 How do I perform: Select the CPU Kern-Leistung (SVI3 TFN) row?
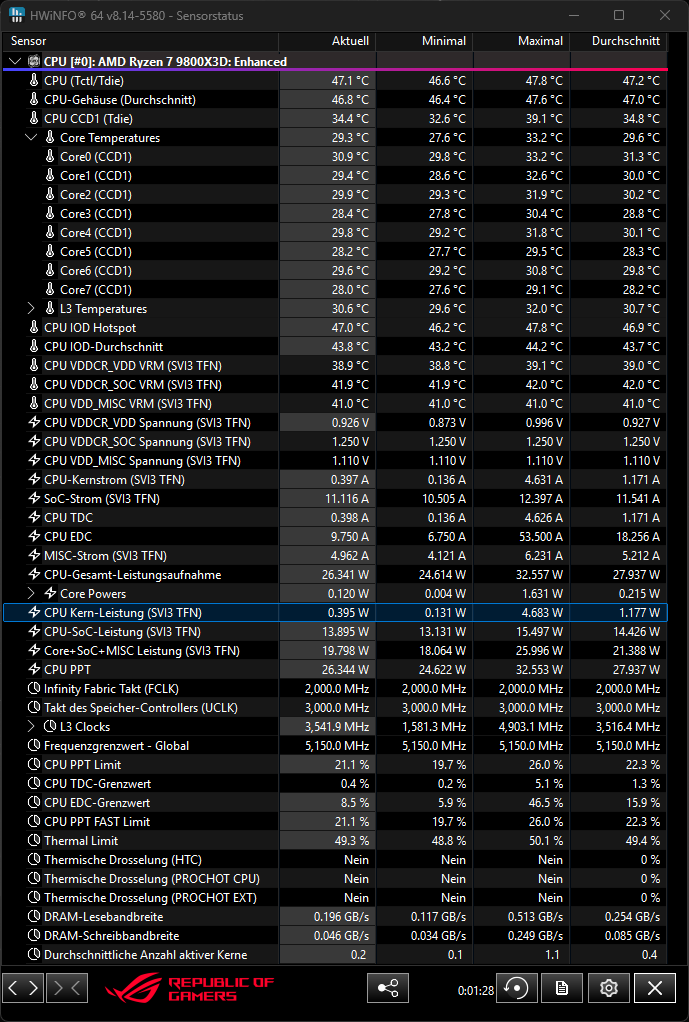tap(336, 612)
